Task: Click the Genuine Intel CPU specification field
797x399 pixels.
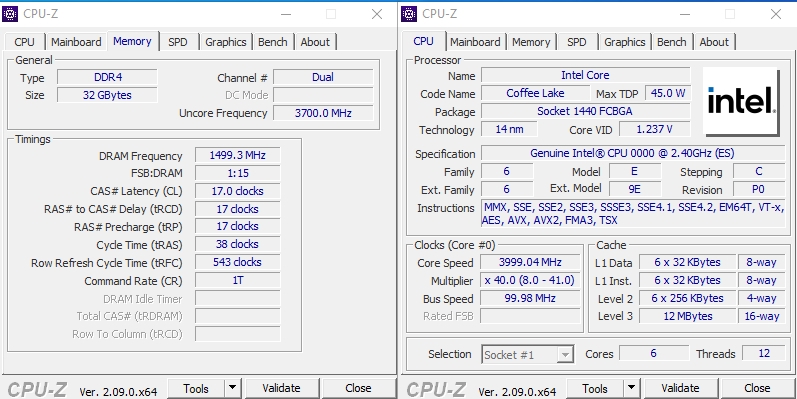Action: [x=633, y=153]
